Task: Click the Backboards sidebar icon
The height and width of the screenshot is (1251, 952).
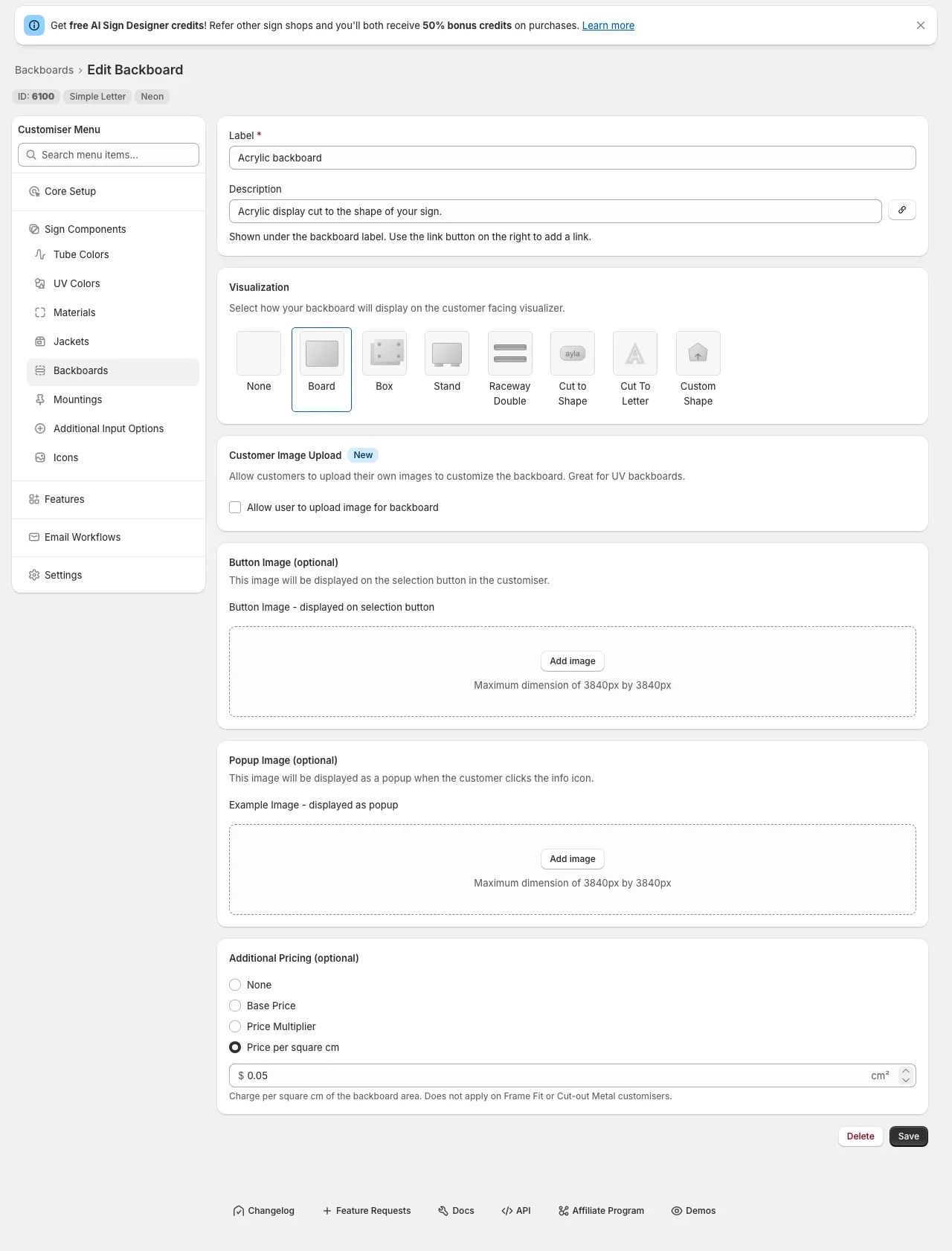Action: (40, 370)
